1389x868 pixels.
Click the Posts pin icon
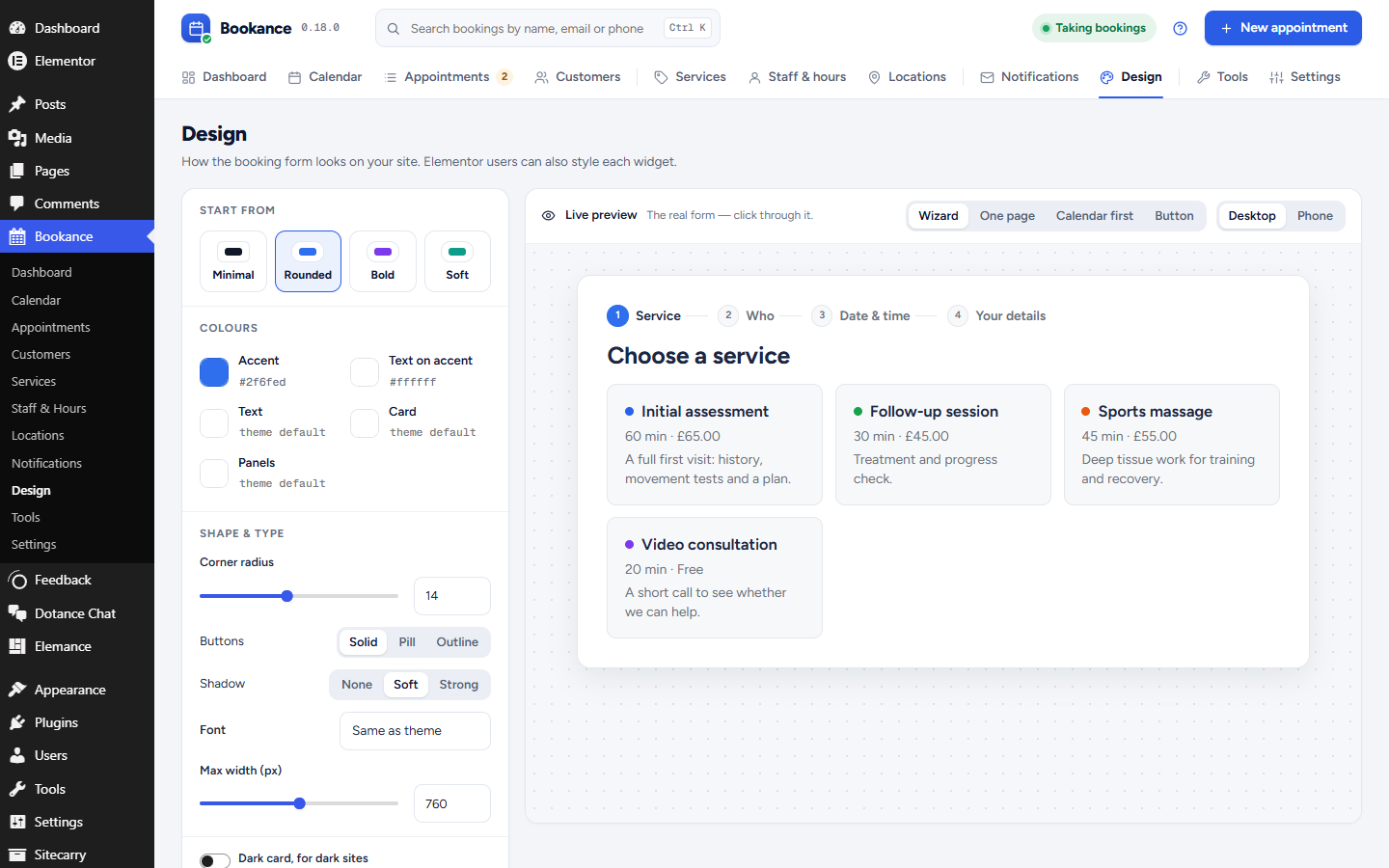(x=17, y=104)
